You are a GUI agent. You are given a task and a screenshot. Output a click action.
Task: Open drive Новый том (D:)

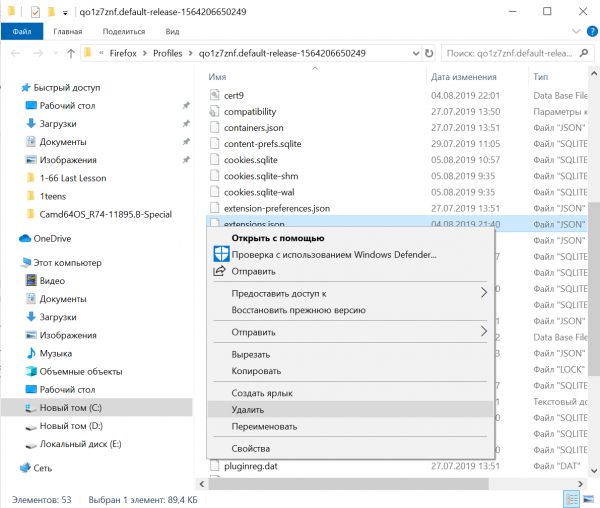71,426
